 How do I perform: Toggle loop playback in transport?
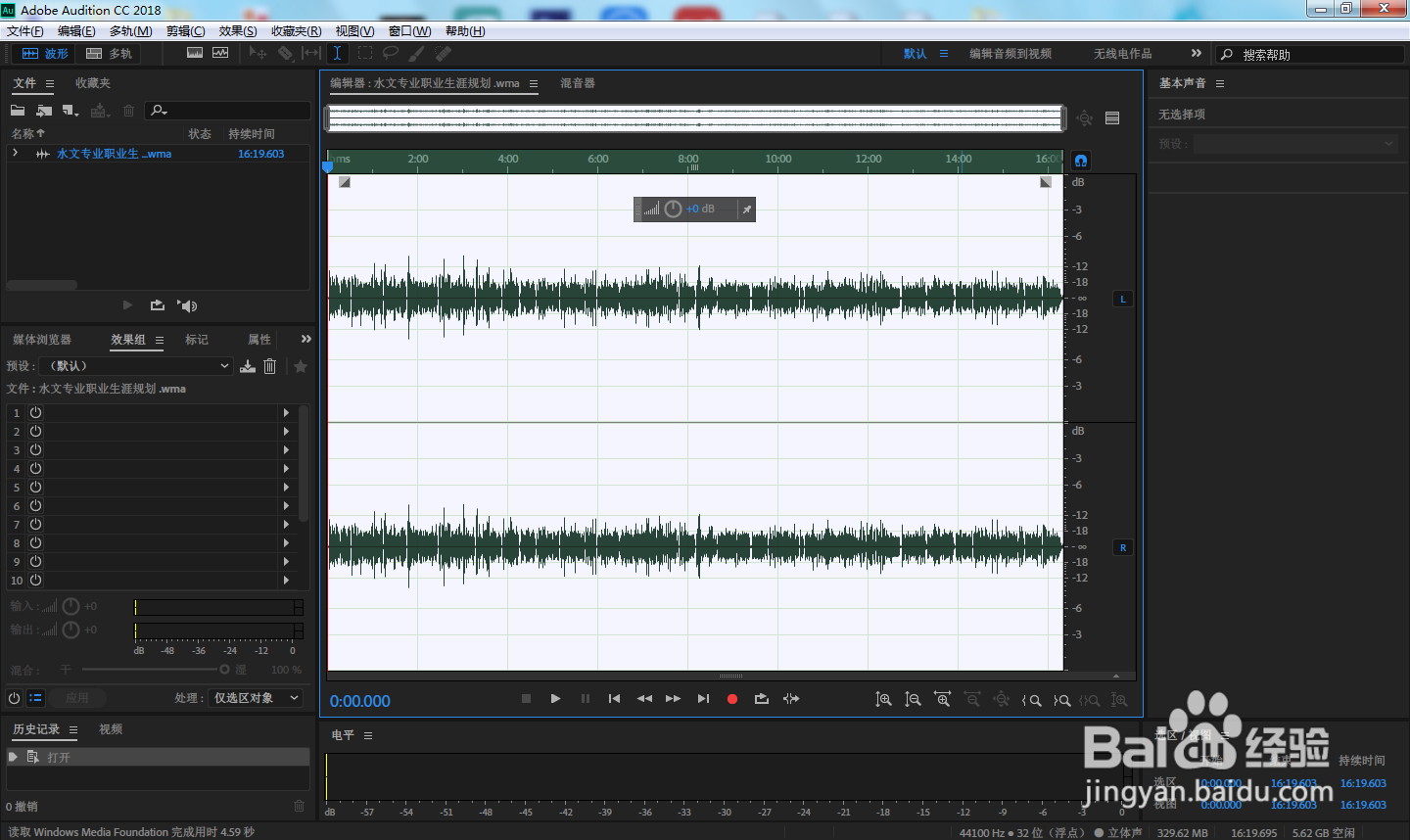click(x=761, y=699)
